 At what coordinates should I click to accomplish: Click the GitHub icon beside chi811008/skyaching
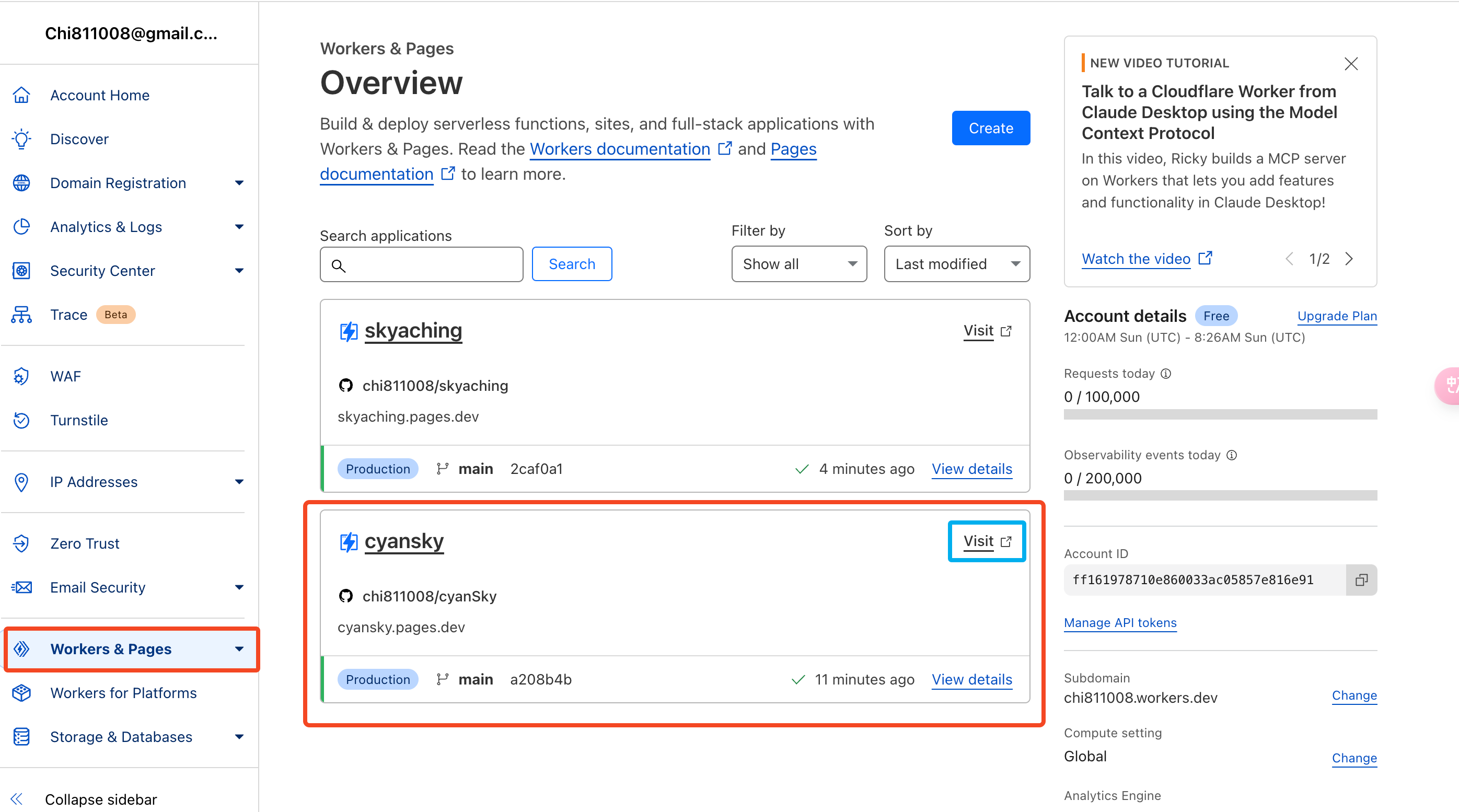(x=346, y=386)
